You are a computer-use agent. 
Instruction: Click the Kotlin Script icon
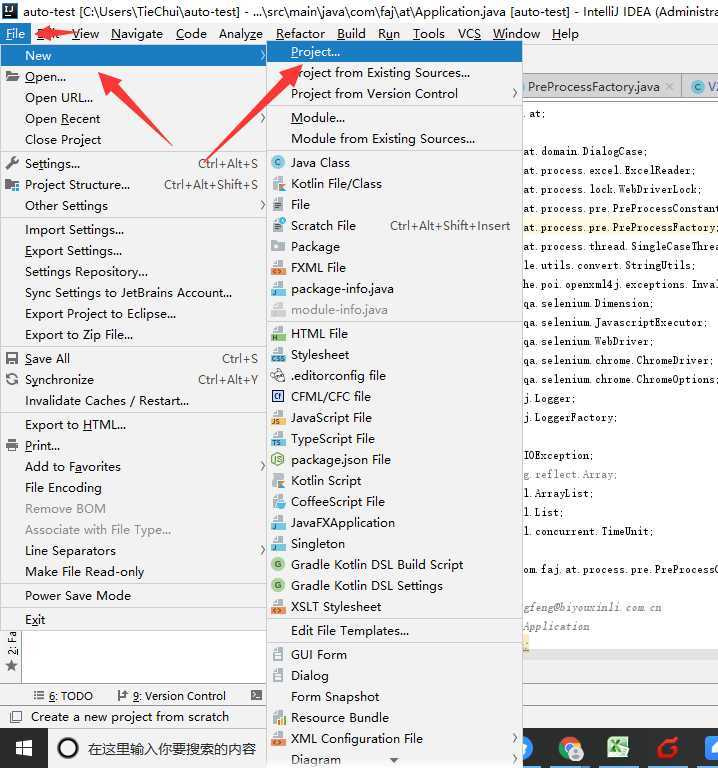click(x=278, y=481)
